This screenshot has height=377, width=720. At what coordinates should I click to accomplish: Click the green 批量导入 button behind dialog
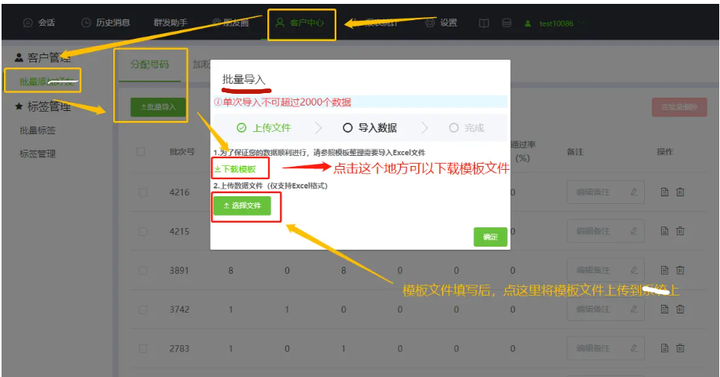pyautogui.click(x=158, y=107)
